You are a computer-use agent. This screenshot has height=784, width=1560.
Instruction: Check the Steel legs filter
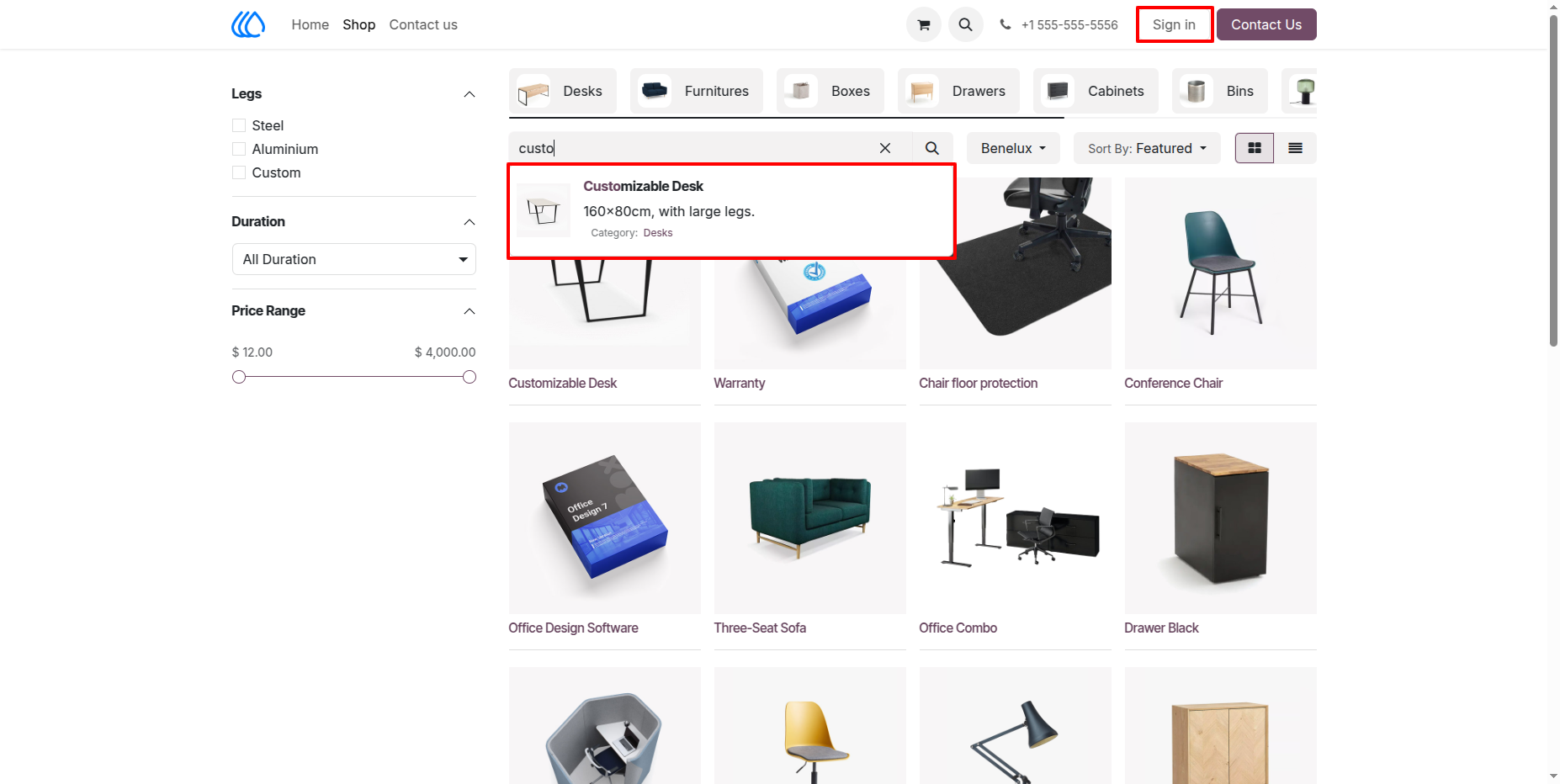pyautogui.click(x=239, y=125)
